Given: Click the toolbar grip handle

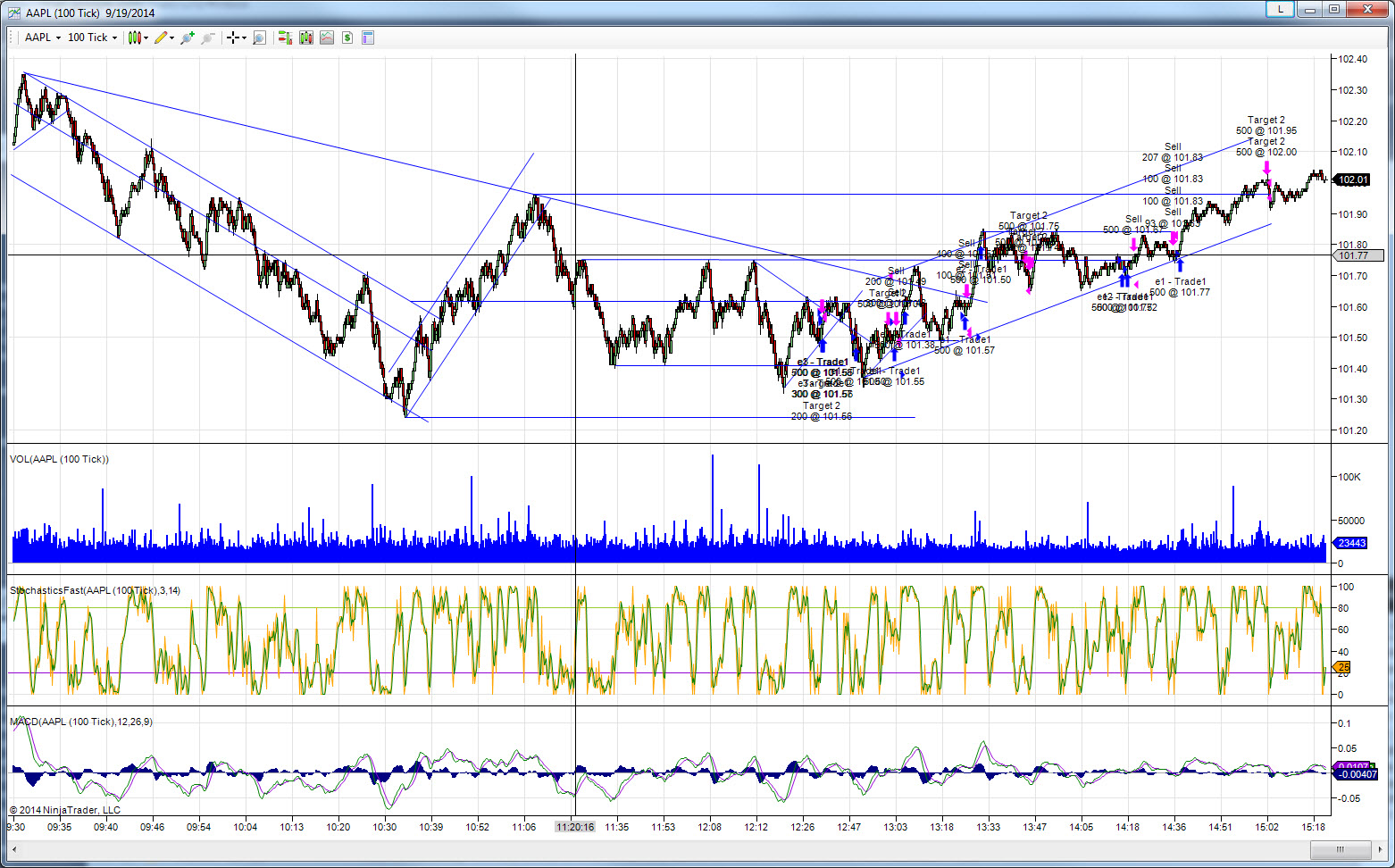Looking at the screenshot, I should pyautogui.click(x=13, y=38).
